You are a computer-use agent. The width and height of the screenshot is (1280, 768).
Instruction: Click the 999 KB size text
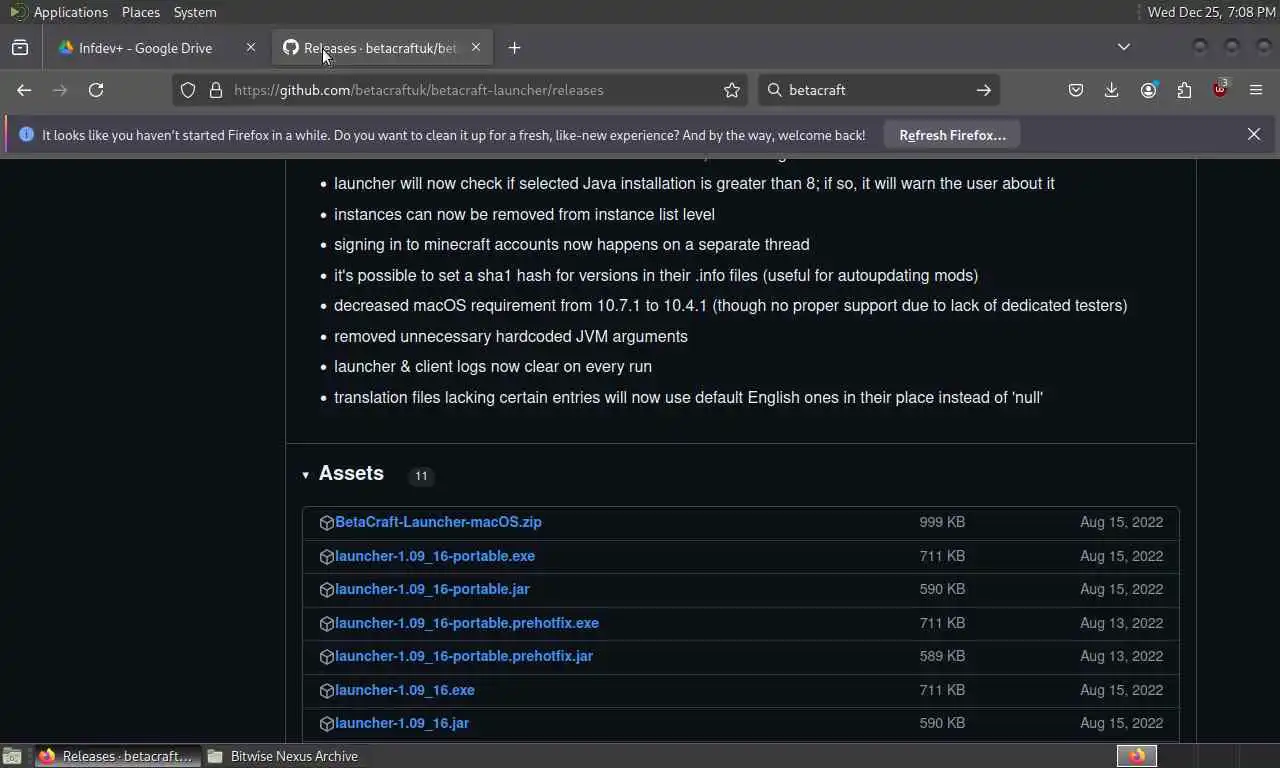[x=942, y=522]
